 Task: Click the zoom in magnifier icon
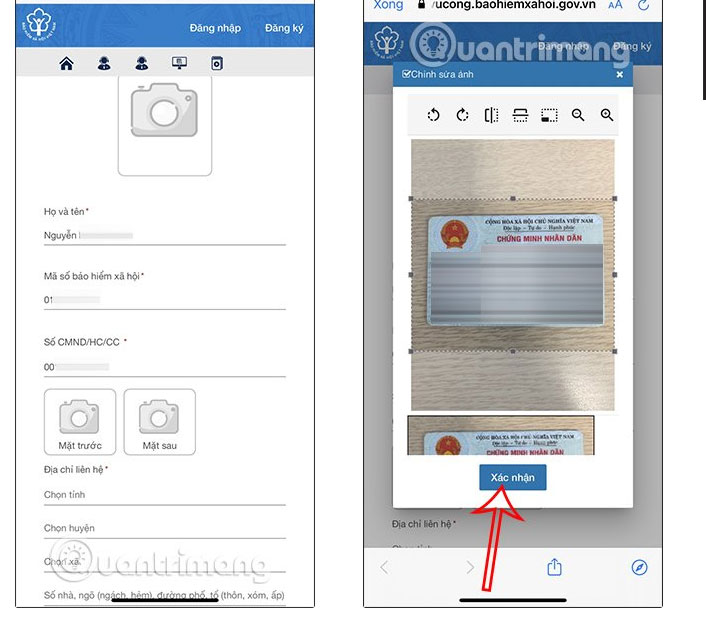coord(607,115)
